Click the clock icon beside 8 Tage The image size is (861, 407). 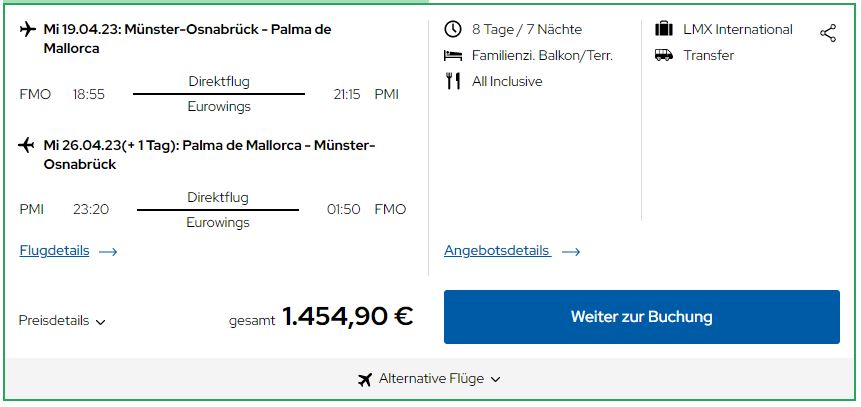coord(453,29)
